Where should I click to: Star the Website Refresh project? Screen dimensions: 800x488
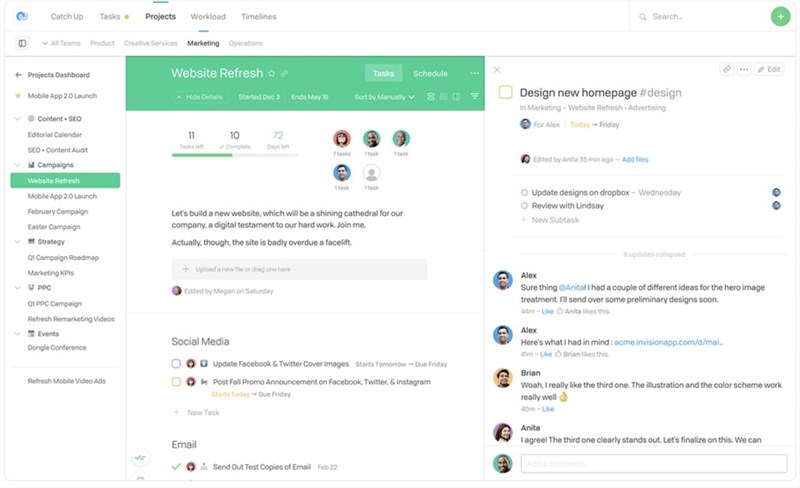click(x=271, y=74)
